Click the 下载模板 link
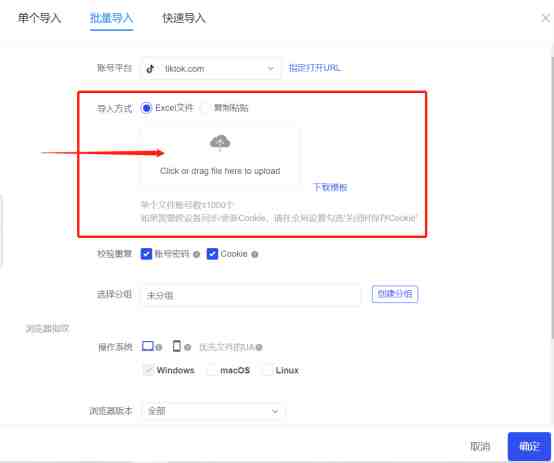The image size is (554, 463). (x=330, y=187)
